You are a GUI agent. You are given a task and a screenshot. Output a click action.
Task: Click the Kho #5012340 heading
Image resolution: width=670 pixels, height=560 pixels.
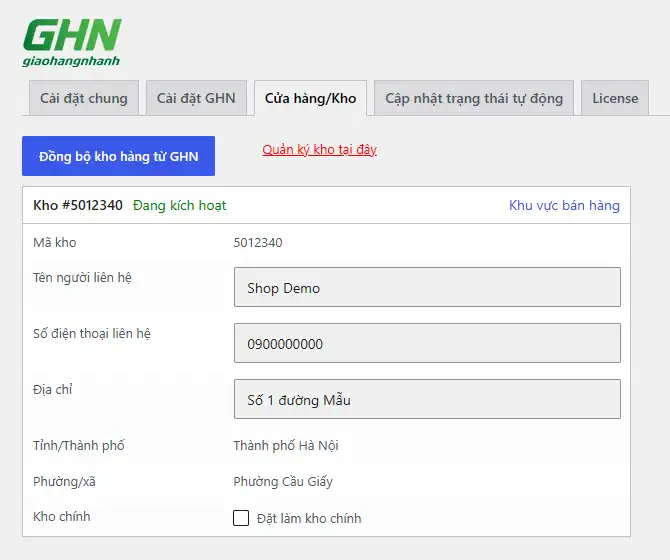click(x=78, y=205)
